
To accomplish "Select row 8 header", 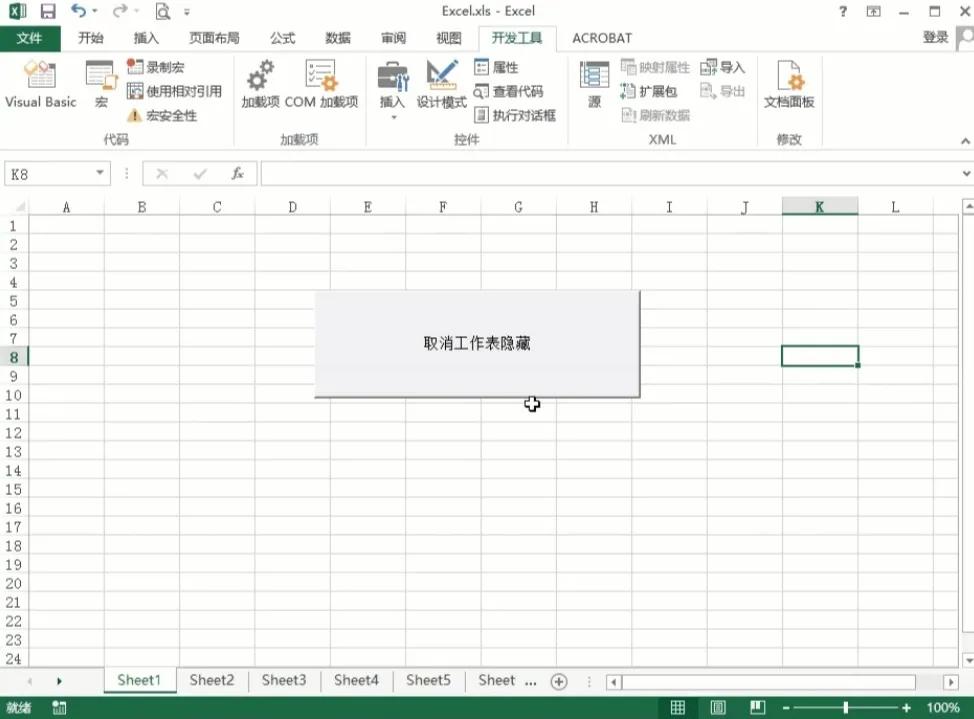I will point(14,357).
